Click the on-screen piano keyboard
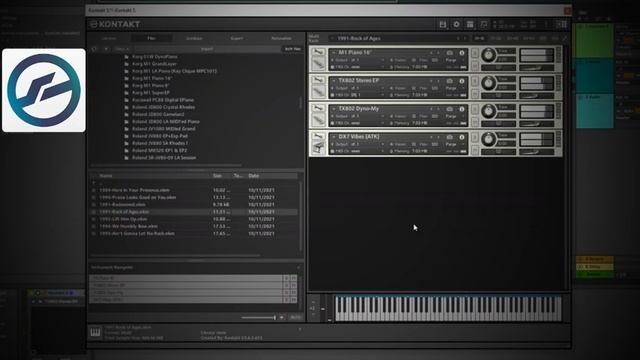 448,309
